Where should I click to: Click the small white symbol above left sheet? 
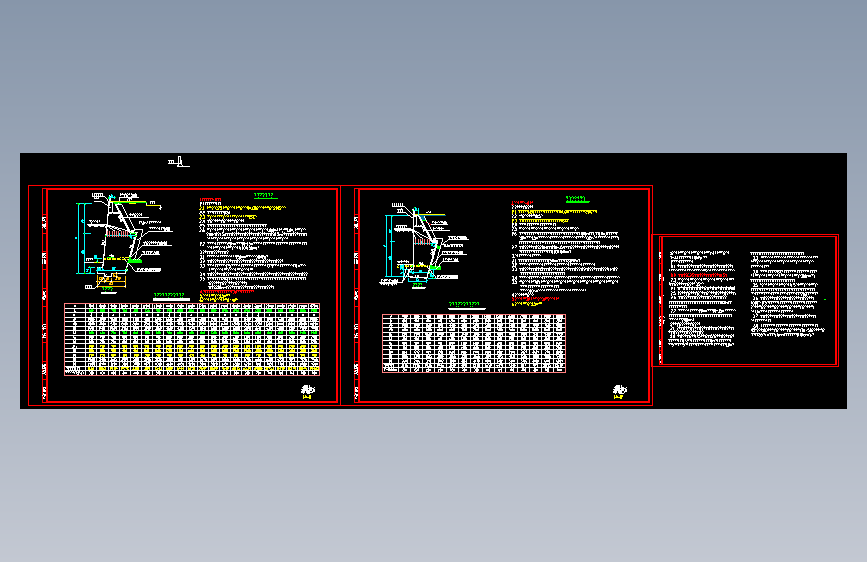[x=179, y=162]
